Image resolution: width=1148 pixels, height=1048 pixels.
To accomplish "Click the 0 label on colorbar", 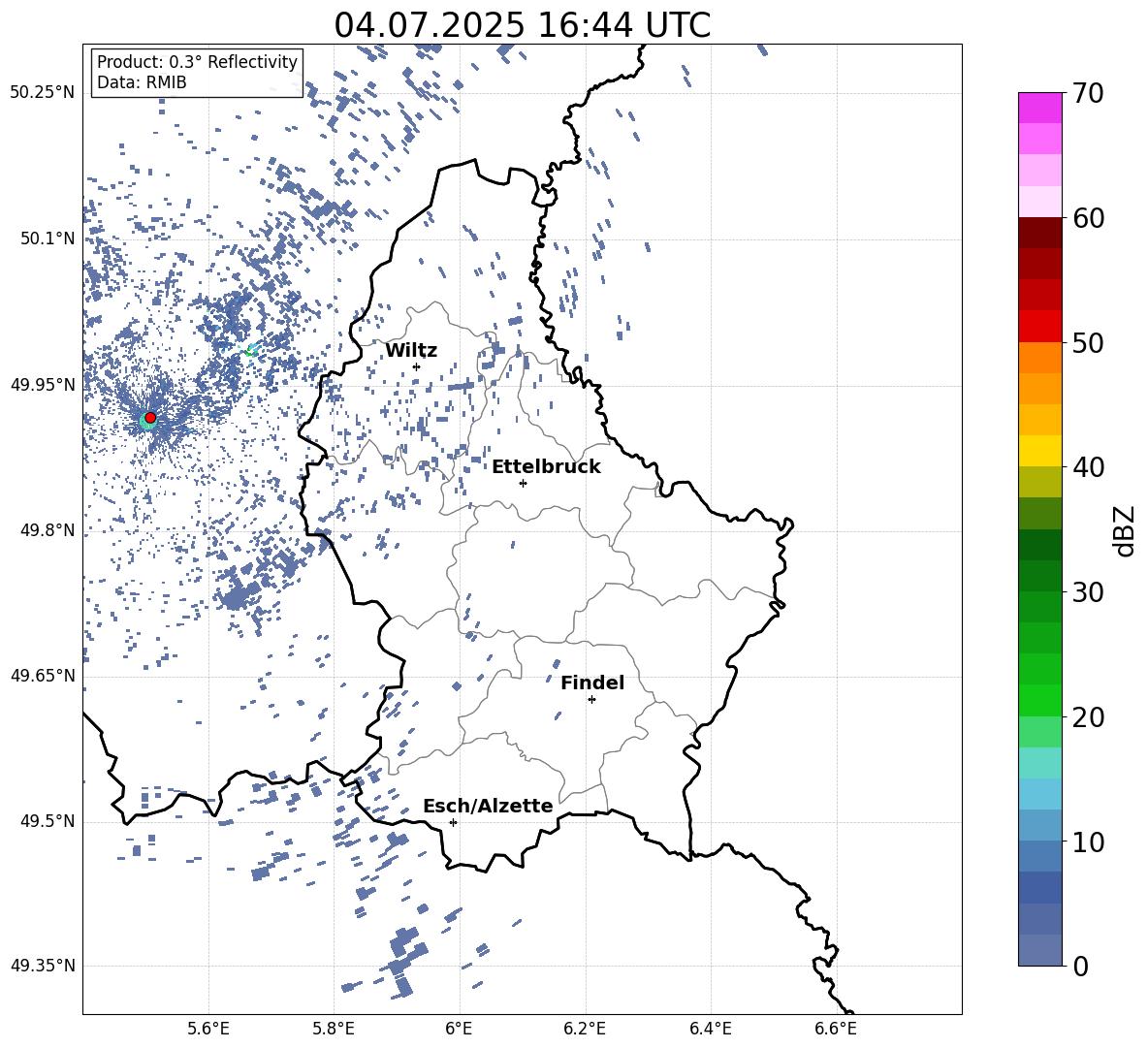I will (1080, 966).
